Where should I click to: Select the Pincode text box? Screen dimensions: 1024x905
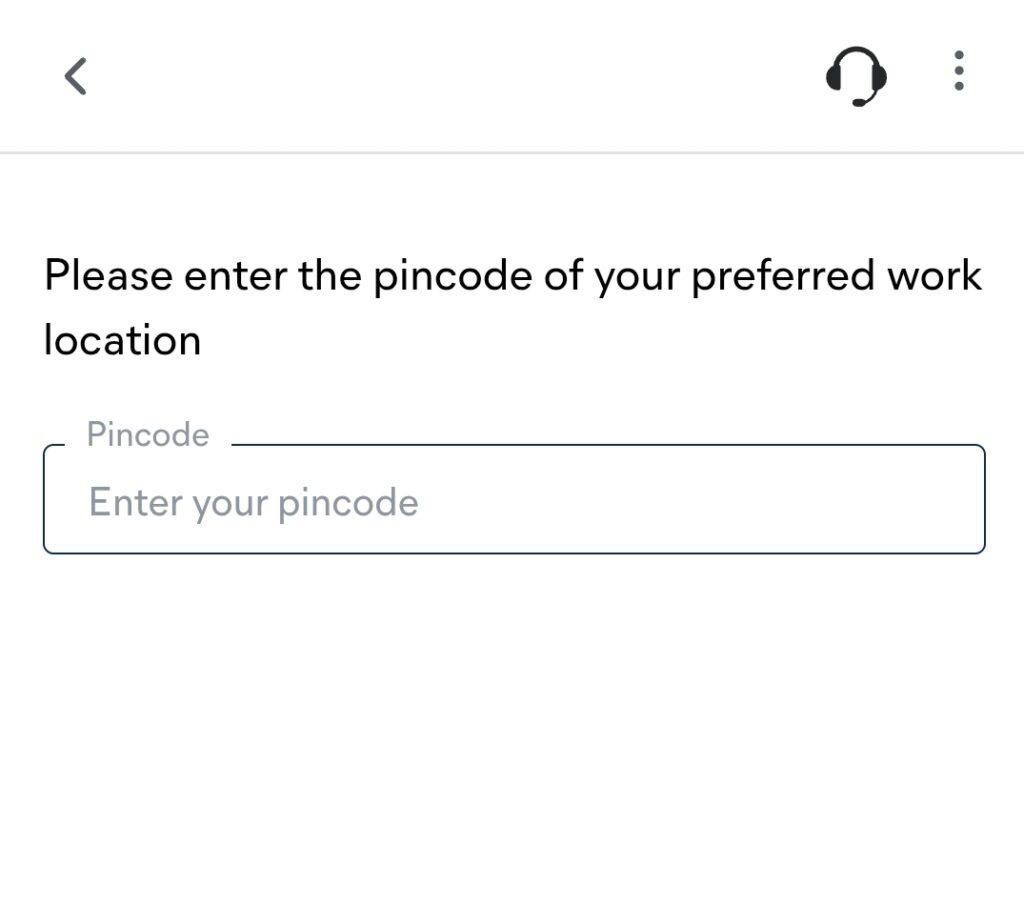[514, 500]
